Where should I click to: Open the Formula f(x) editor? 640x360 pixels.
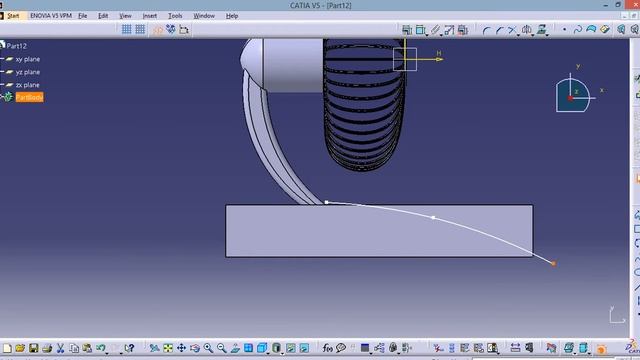(327, 348)
